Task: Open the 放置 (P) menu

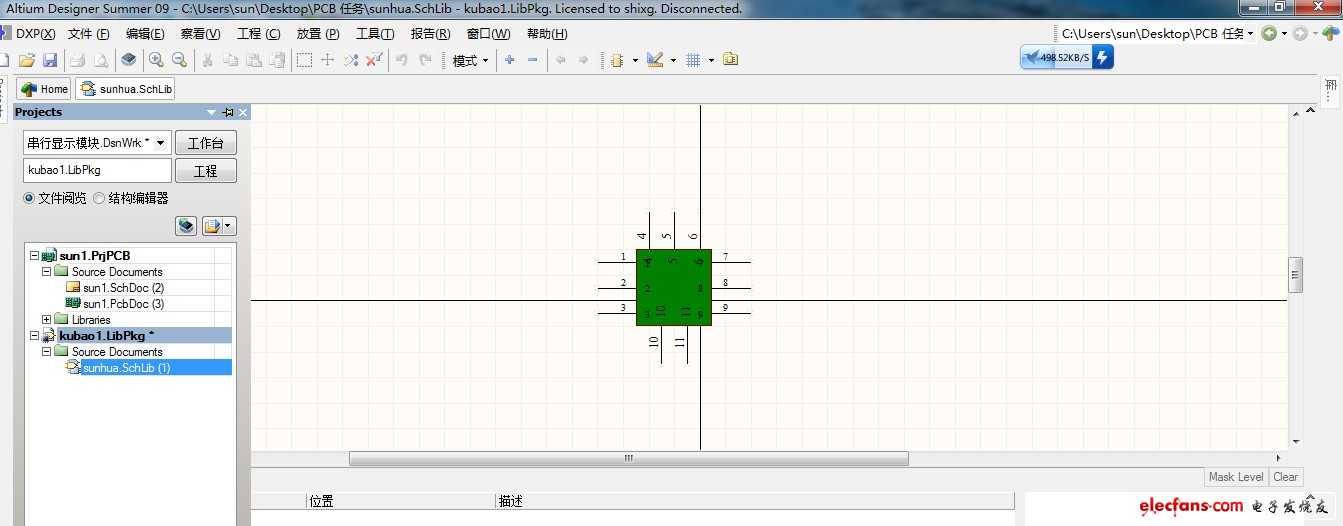Action: click(x=318, y=34)
